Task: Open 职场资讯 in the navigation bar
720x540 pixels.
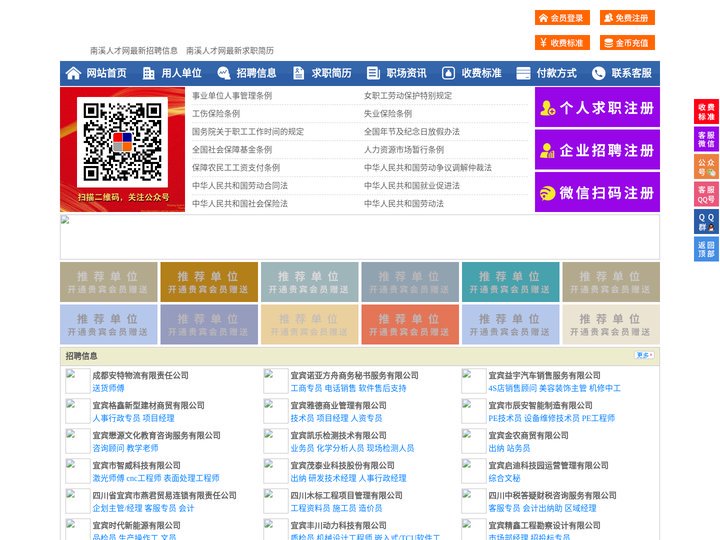Action: point(406,73)
